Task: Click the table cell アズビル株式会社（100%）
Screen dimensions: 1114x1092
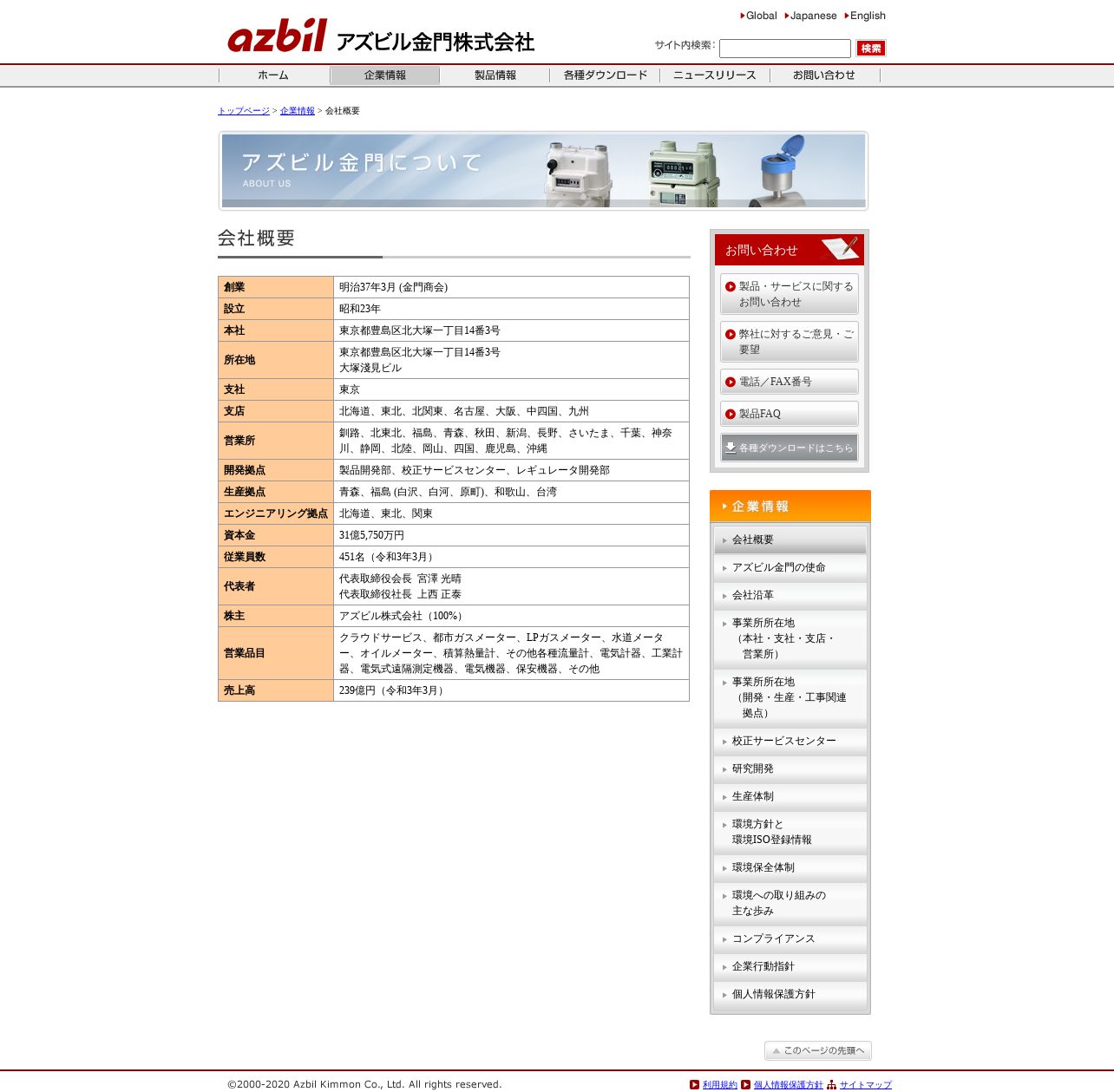Action: pos(511,616)
